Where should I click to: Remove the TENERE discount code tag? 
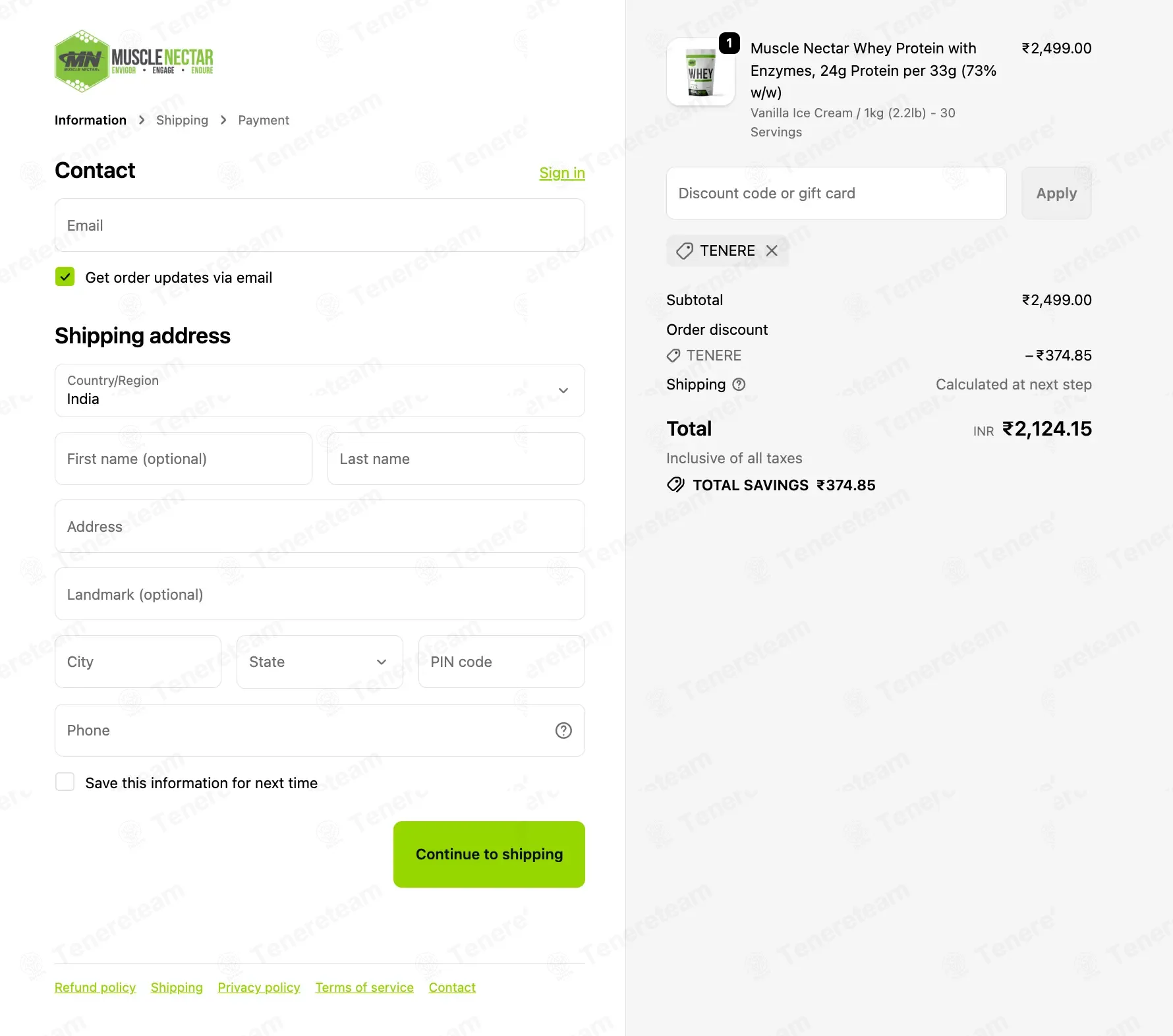coord(772,250)
